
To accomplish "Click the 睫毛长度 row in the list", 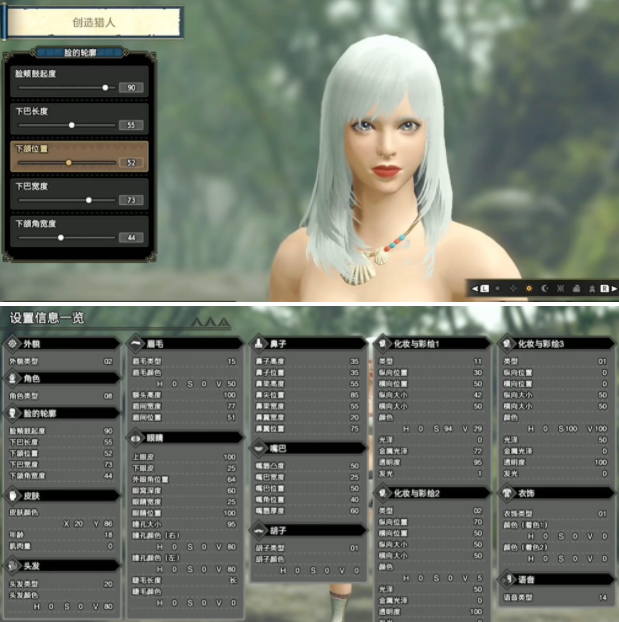I will tap(184, 580).
